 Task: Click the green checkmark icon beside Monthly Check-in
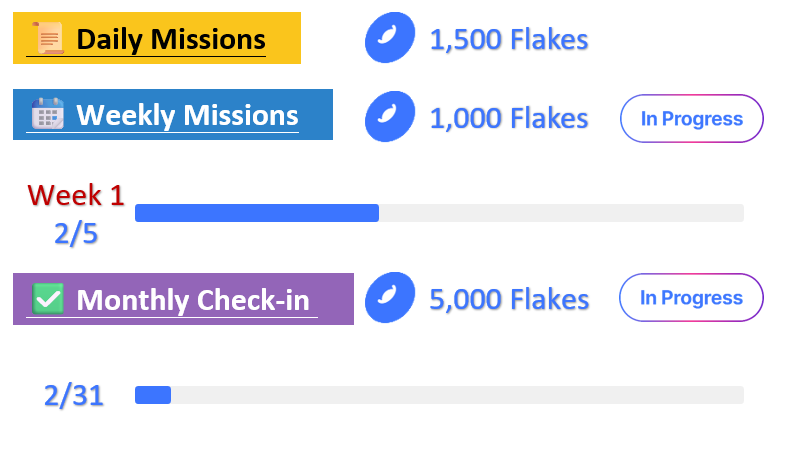48,298
